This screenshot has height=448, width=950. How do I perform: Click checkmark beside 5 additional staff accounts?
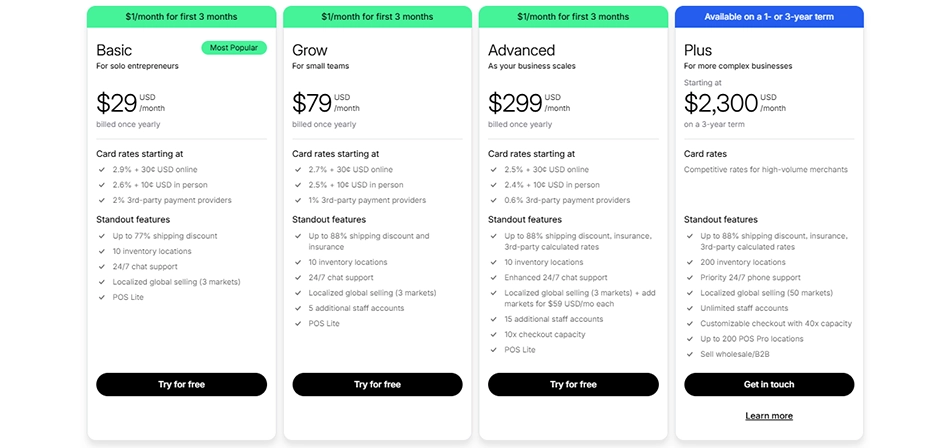pyautogui.click(x=298, y=308)
